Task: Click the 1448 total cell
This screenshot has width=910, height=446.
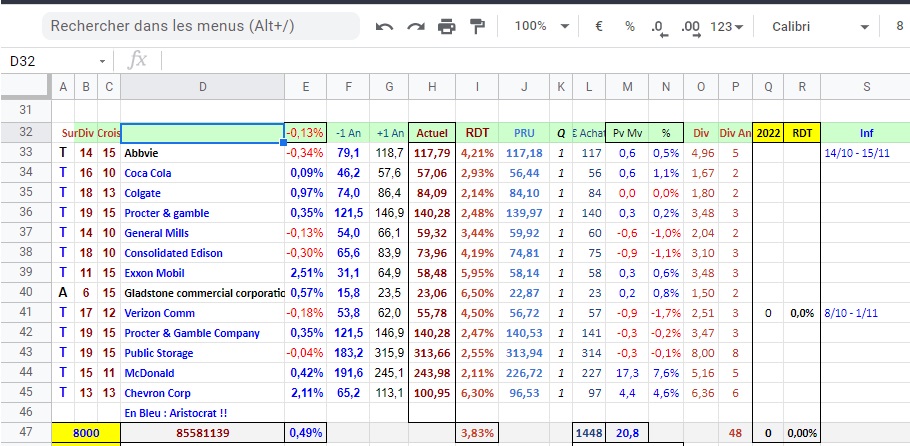Action: tap(589, 433)
